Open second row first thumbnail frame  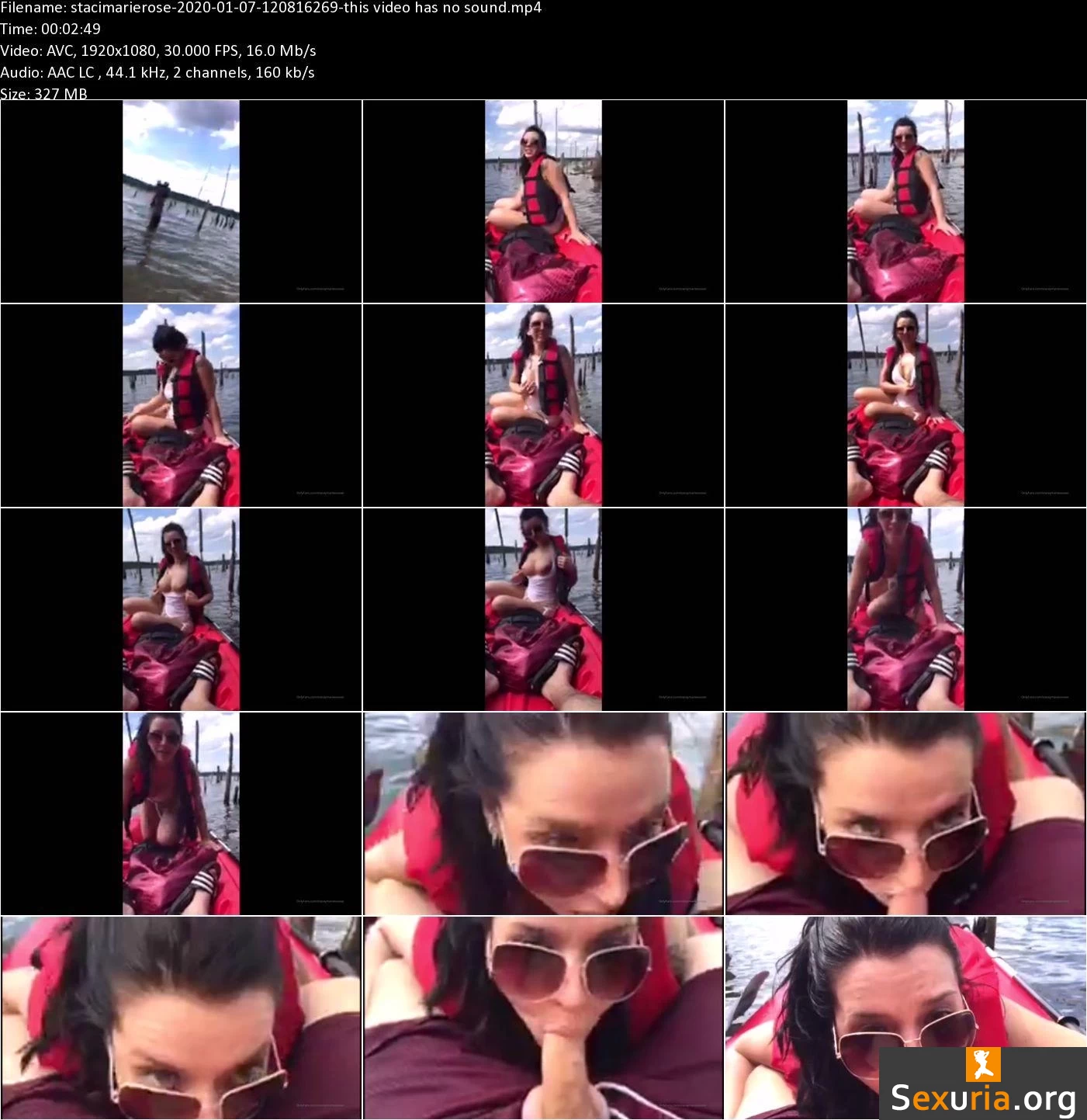tap(181, 405)
